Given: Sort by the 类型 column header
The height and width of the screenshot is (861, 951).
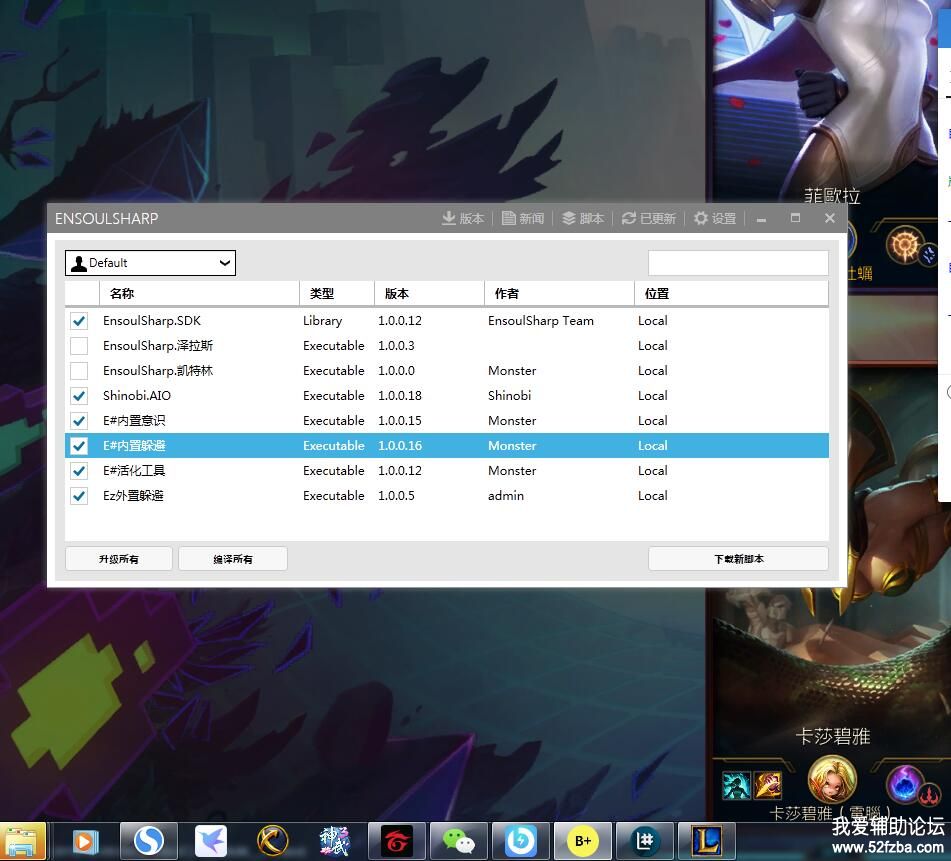Looking at the screenshot, I should point(337,293).
